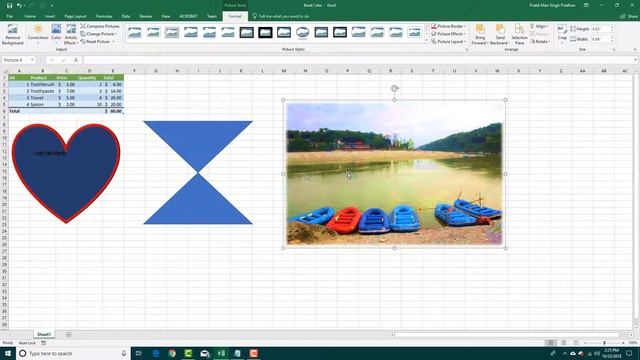Image resolution: width=640 pixels, height=360 pixels.
Task: Click Reset Picture
Action: [96, 42]
